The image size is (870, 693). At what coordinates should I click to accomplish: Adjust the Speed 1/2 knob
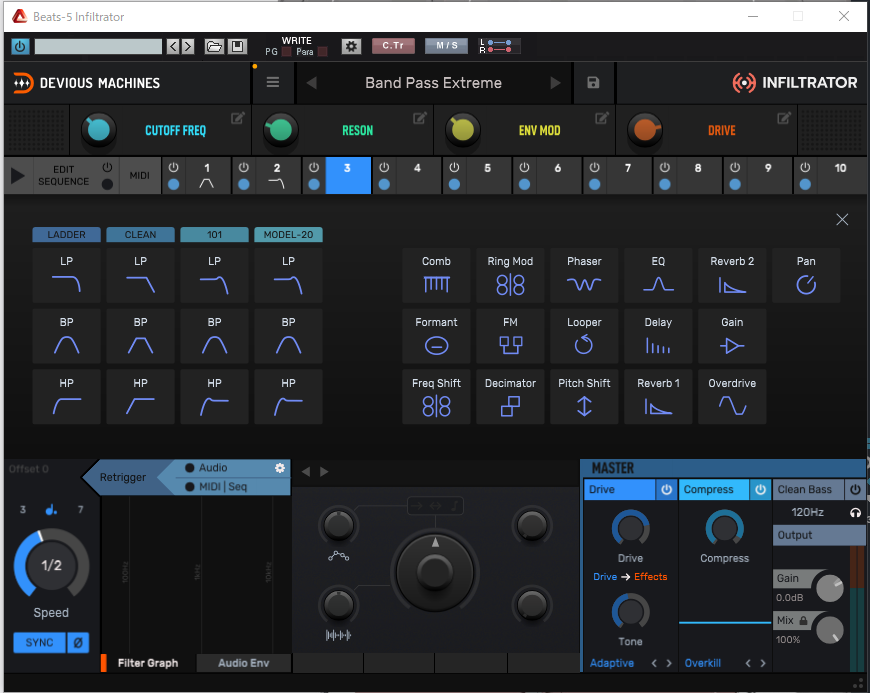(x=51, y=566)
